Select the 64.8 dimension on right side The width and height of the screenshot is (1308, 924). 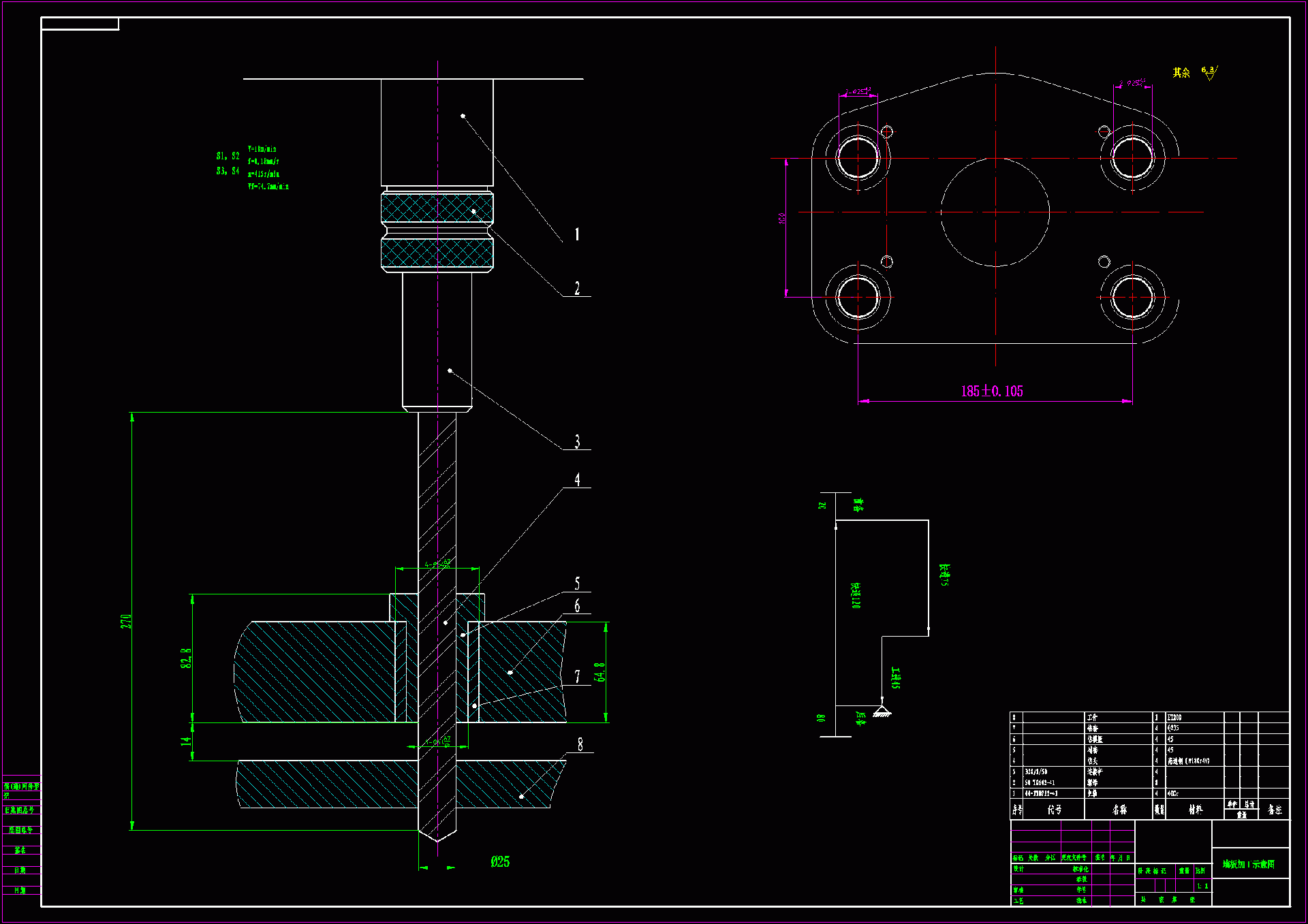pos(599,672)
